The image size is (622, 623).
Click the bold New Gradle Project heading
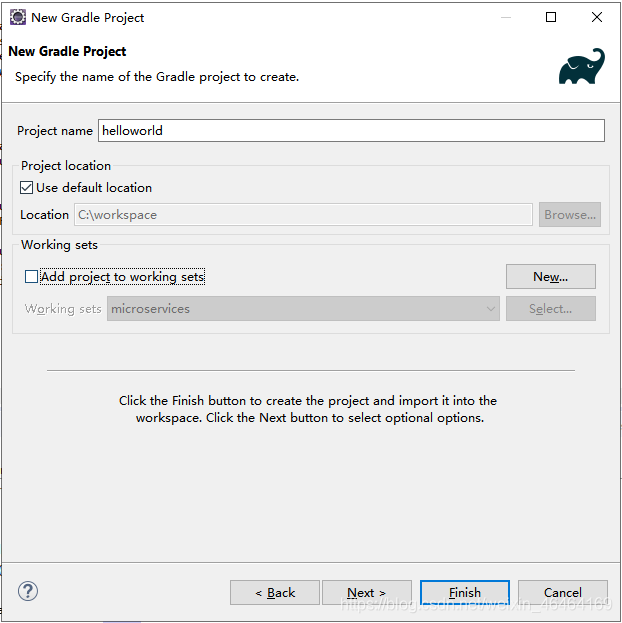(67, 51)
